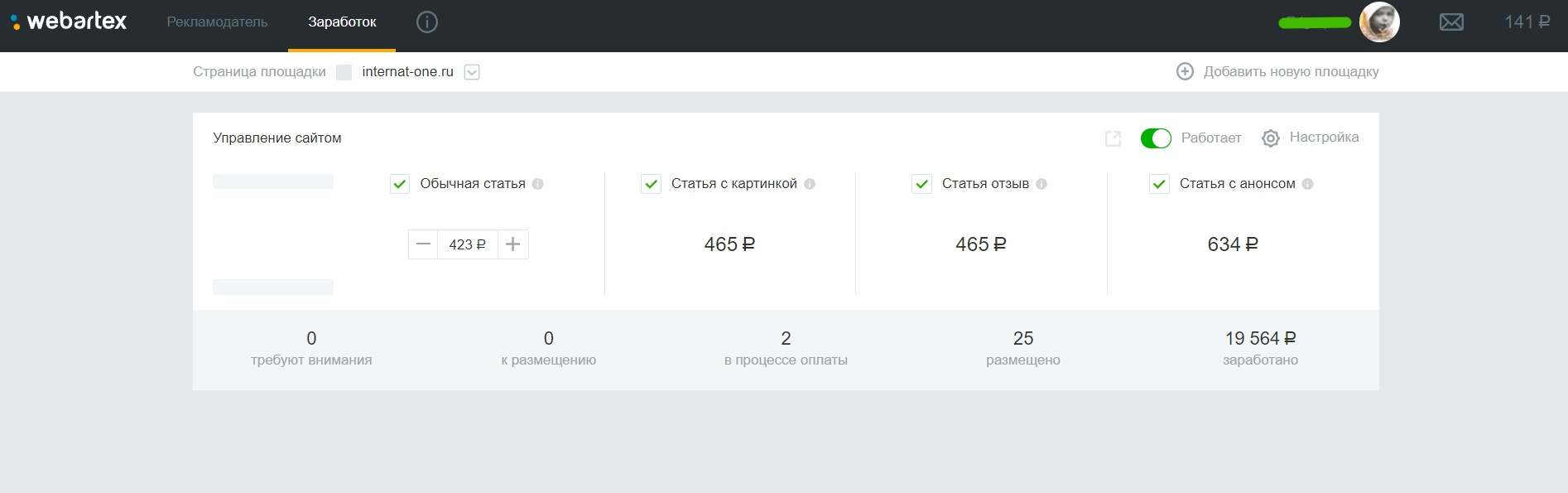Show info tooltip for Статья с картинкой
1568x493 pixels.
[x=810, y=184]
